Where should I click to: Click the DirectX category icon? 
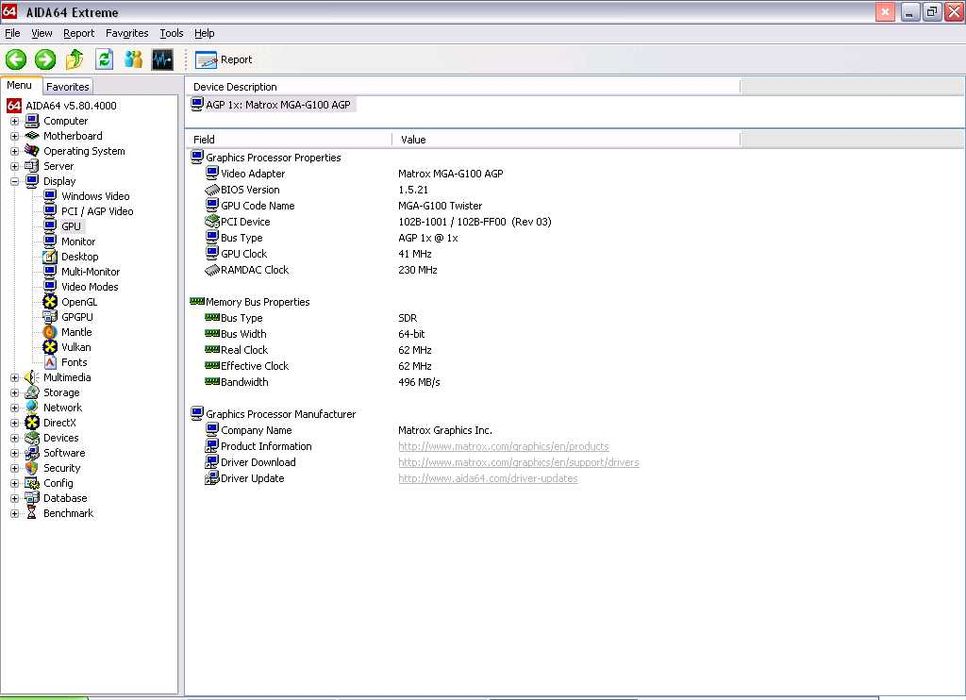coord(32,423)
